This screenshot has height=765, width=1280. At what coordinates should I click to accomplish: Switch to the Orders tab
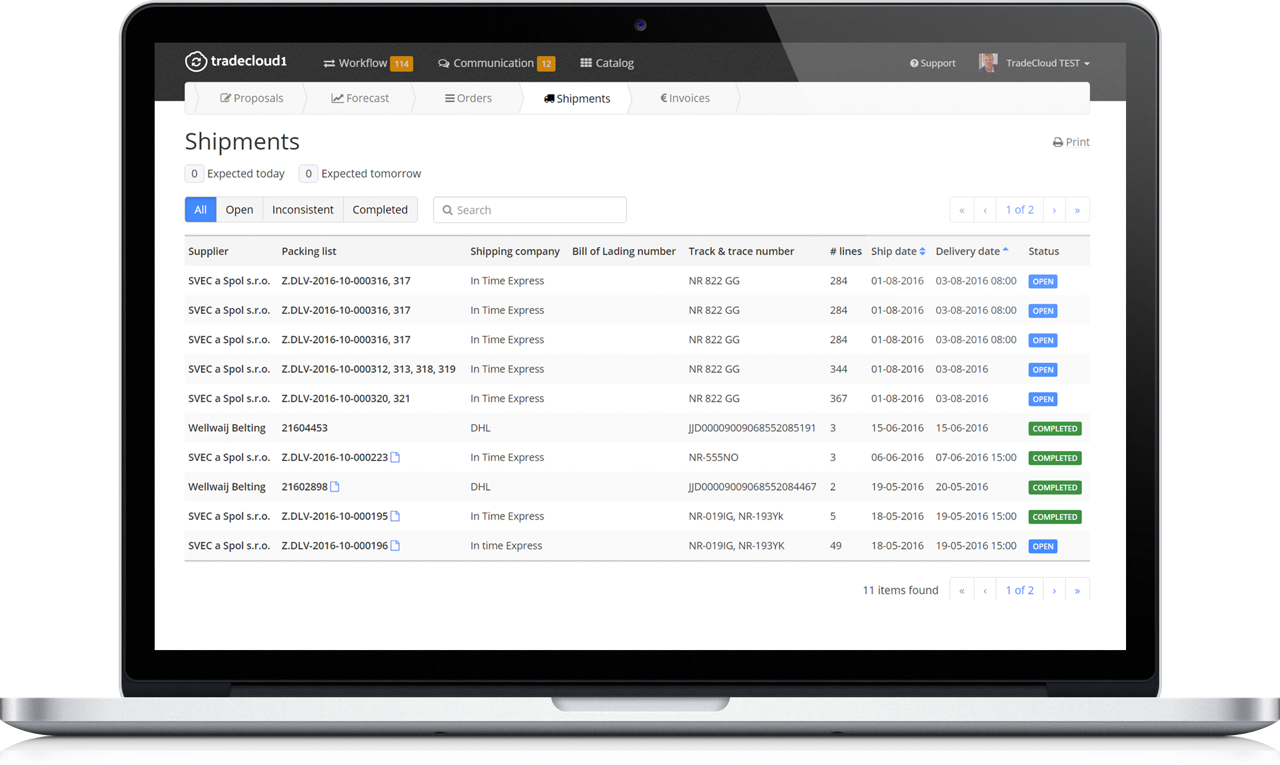(x=468, y=98)
